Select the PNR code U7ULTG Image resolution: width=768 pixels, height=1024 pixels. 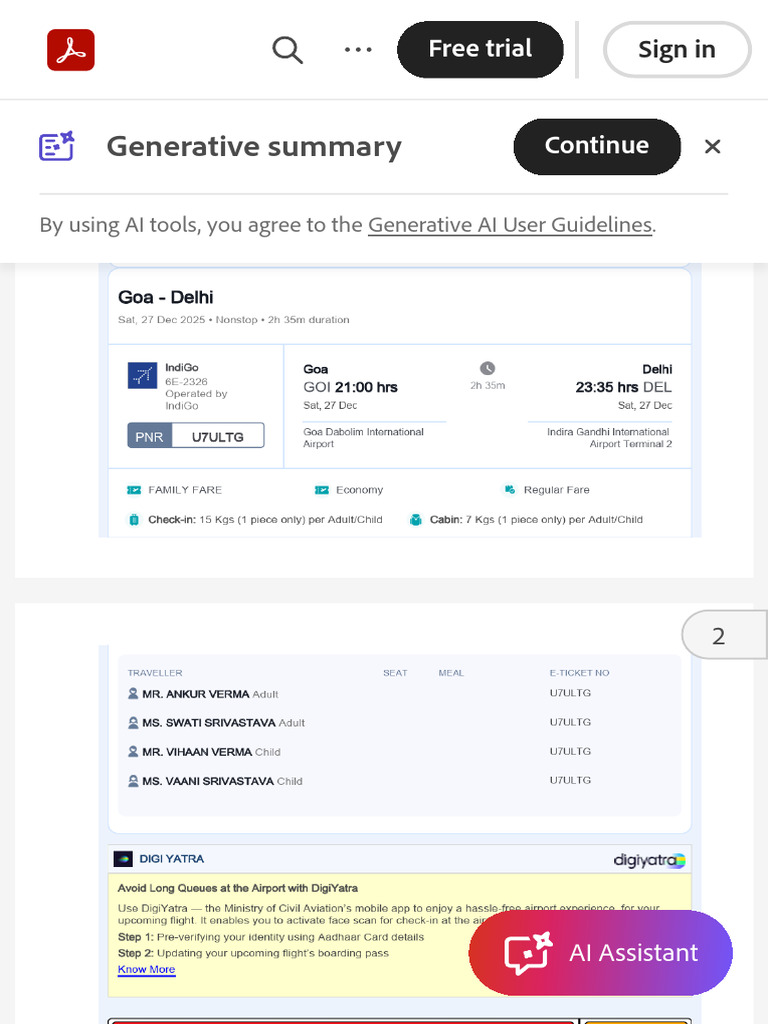[217, 437]
